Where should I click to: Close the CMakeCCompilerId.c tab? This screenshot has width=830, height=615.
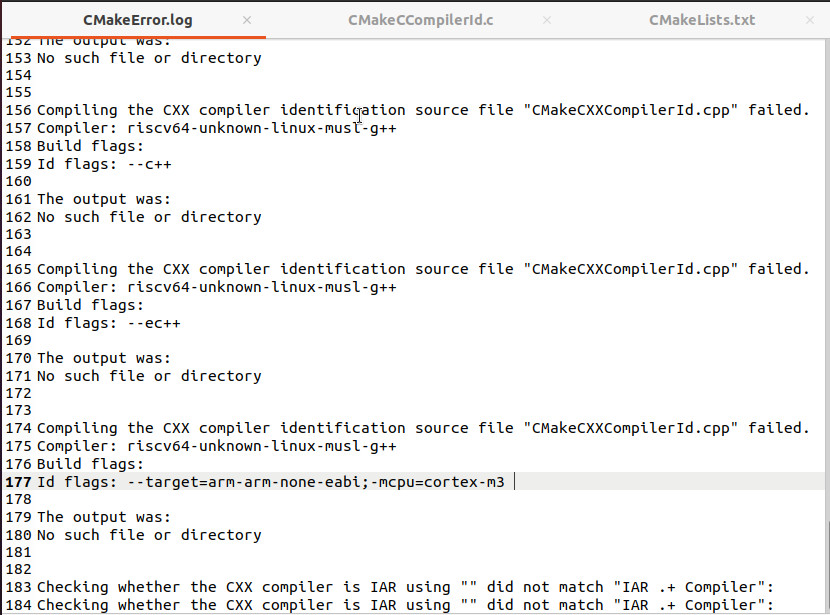pyautogui.click(x=527, y=20)
